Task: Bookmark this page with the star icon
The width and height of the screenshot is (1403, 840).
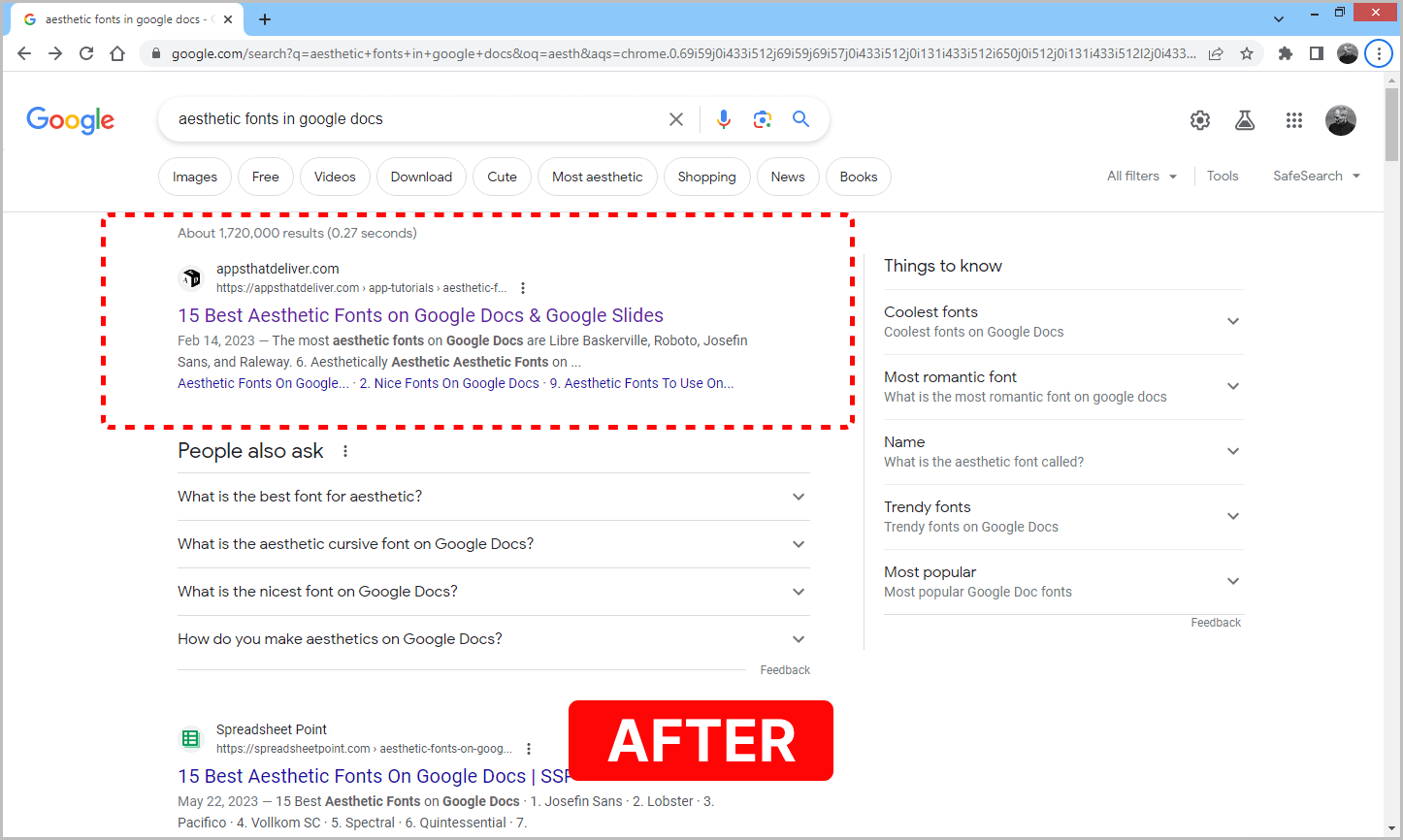Action: 1246,53
